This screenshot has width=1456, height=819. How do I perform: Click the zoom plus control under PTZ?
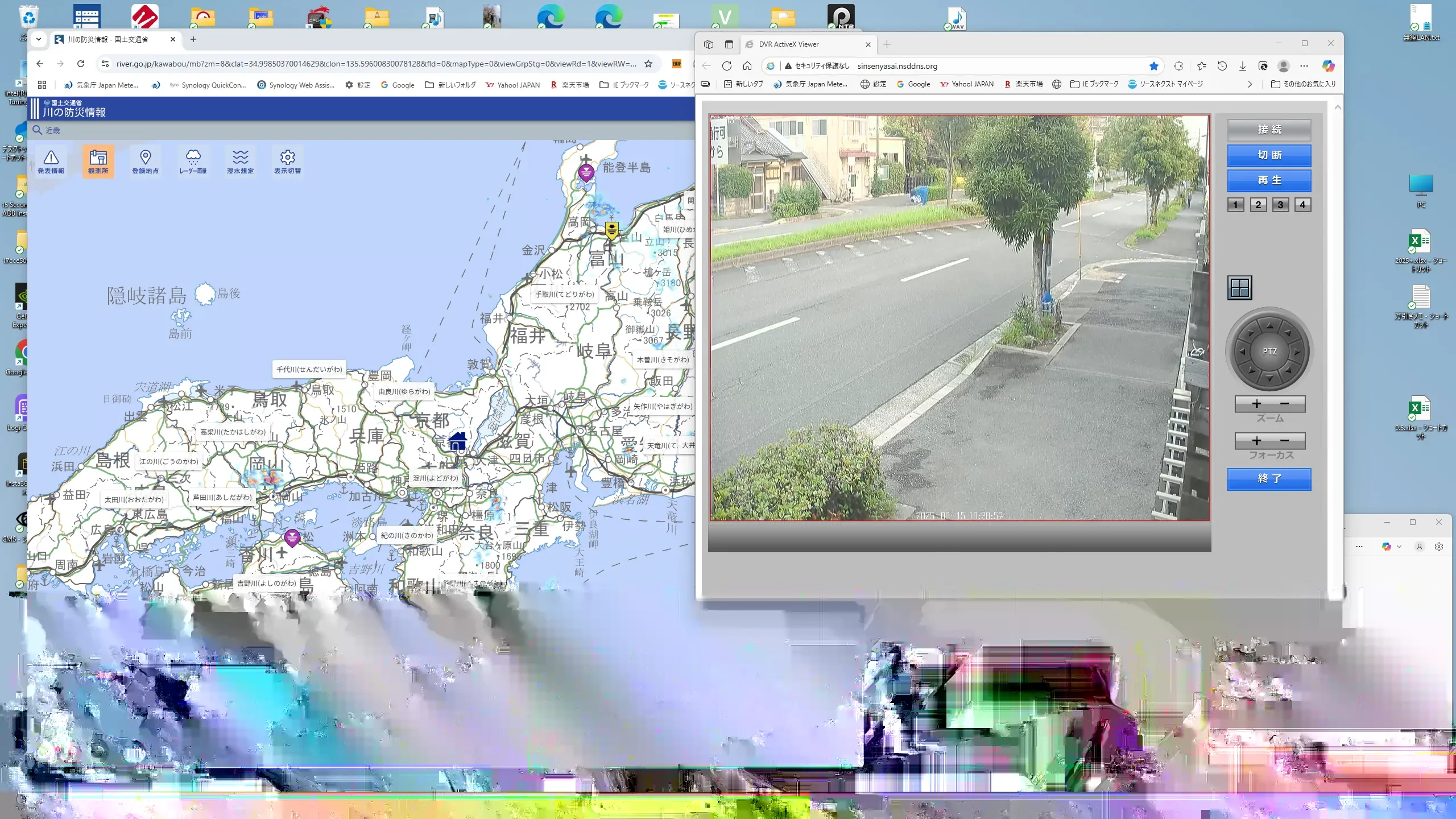(x=1256, y=404)
